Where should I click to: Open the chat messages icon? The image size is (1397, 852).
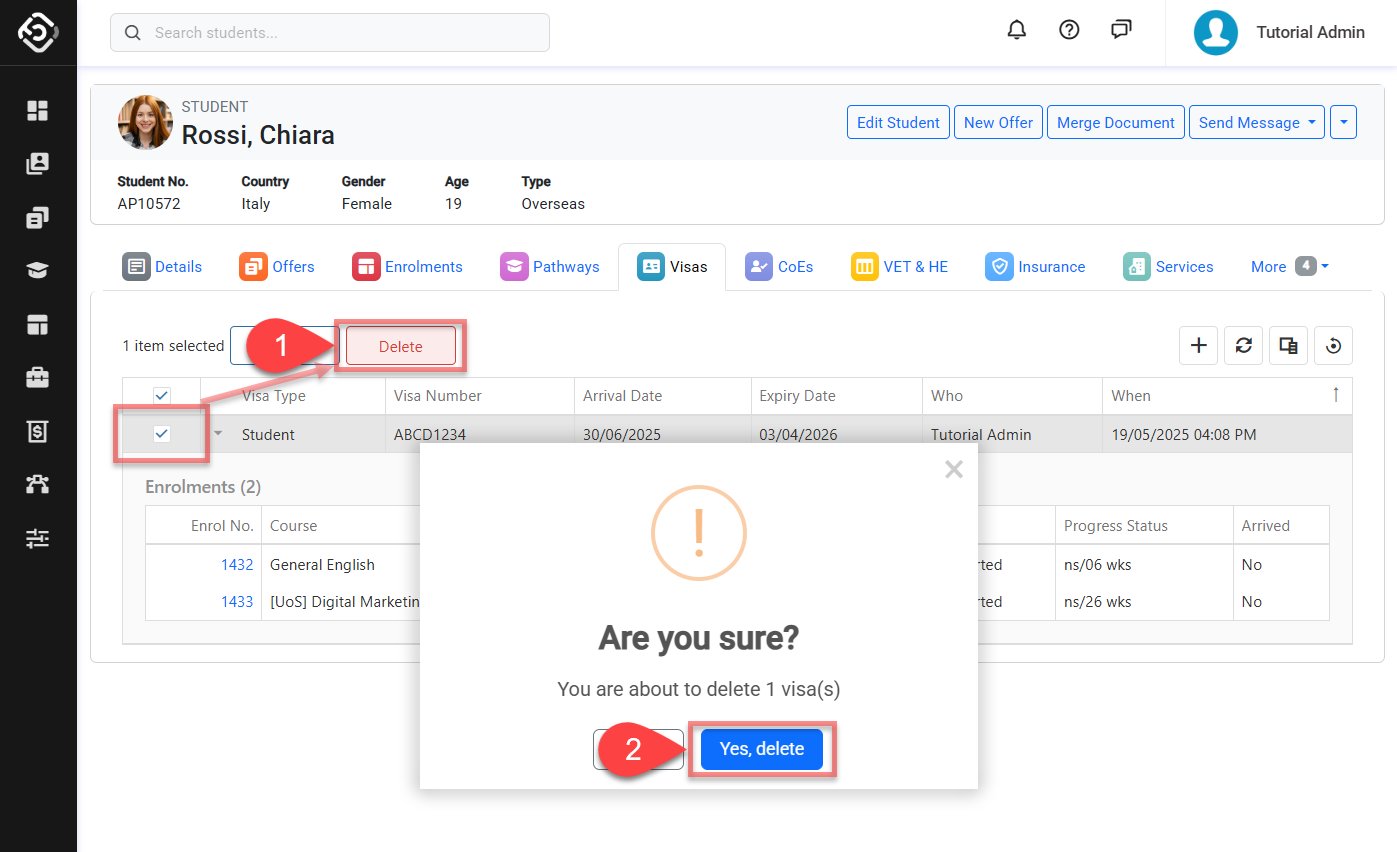pyautogui.click(x=1121, y=30)
